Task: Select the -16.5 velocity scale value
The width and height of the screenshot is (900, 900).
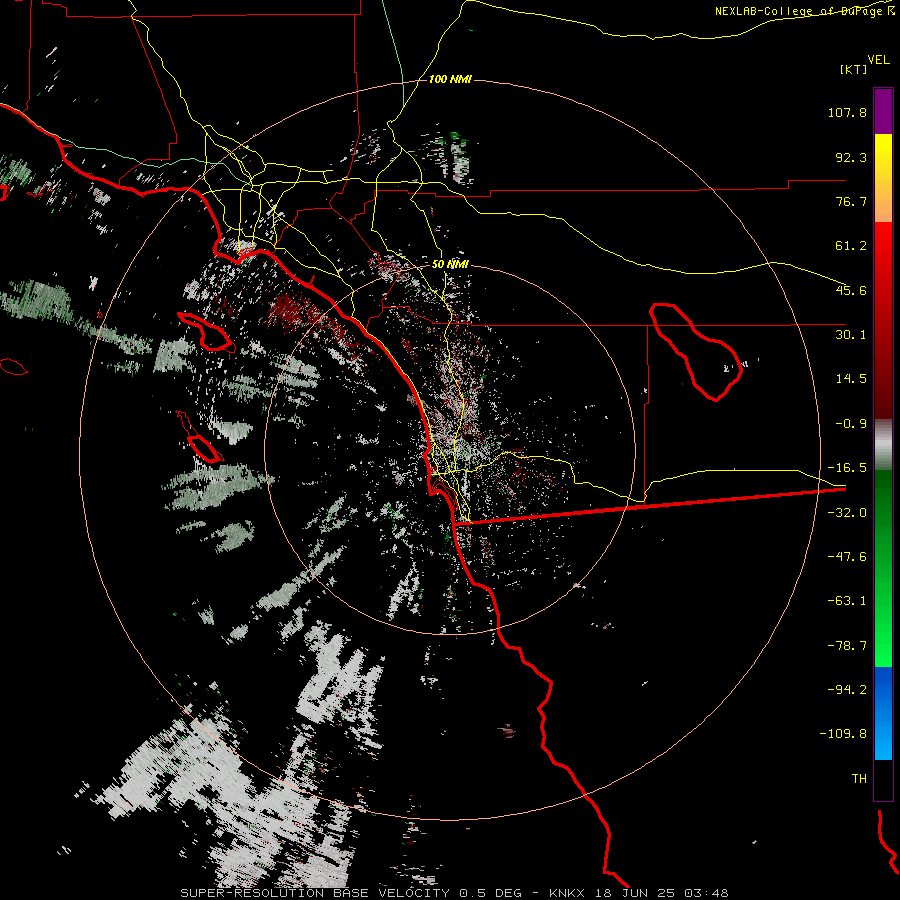Action: (847, 468)
